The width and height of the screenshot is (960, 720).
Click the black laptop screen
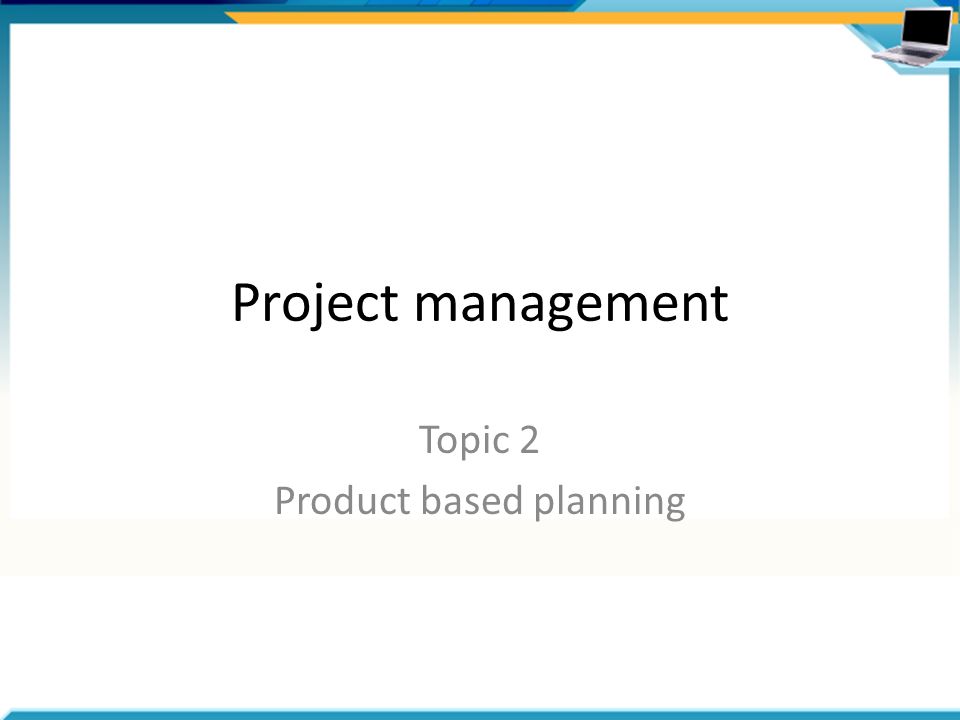click(927, 27)
